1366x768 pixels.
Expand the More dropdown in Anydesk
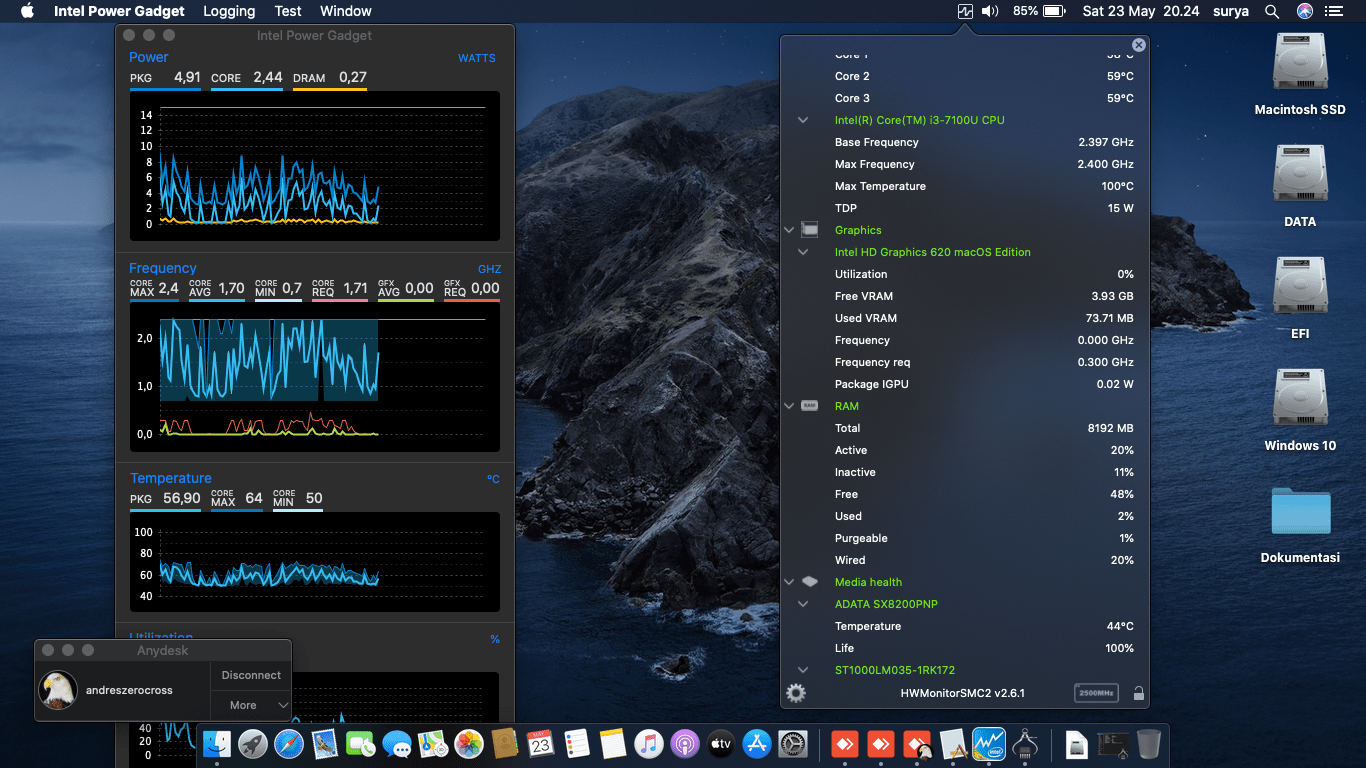[251, 705]
